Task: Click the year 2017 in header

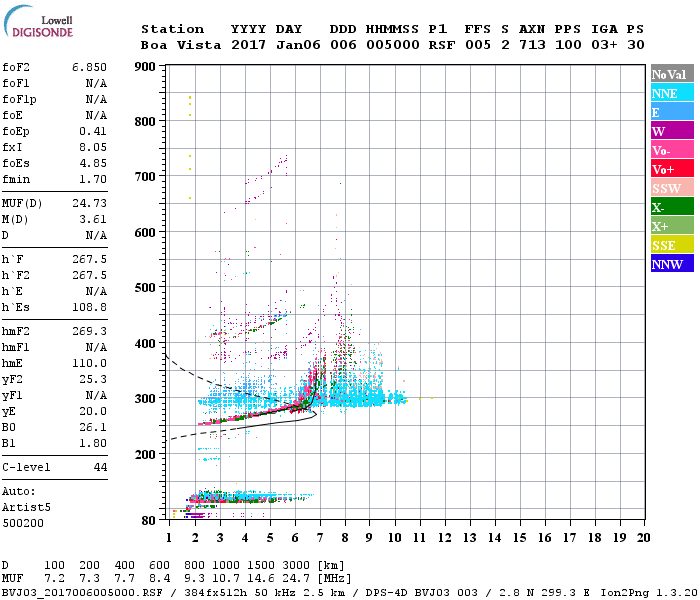Action: [x=248, y=45]
